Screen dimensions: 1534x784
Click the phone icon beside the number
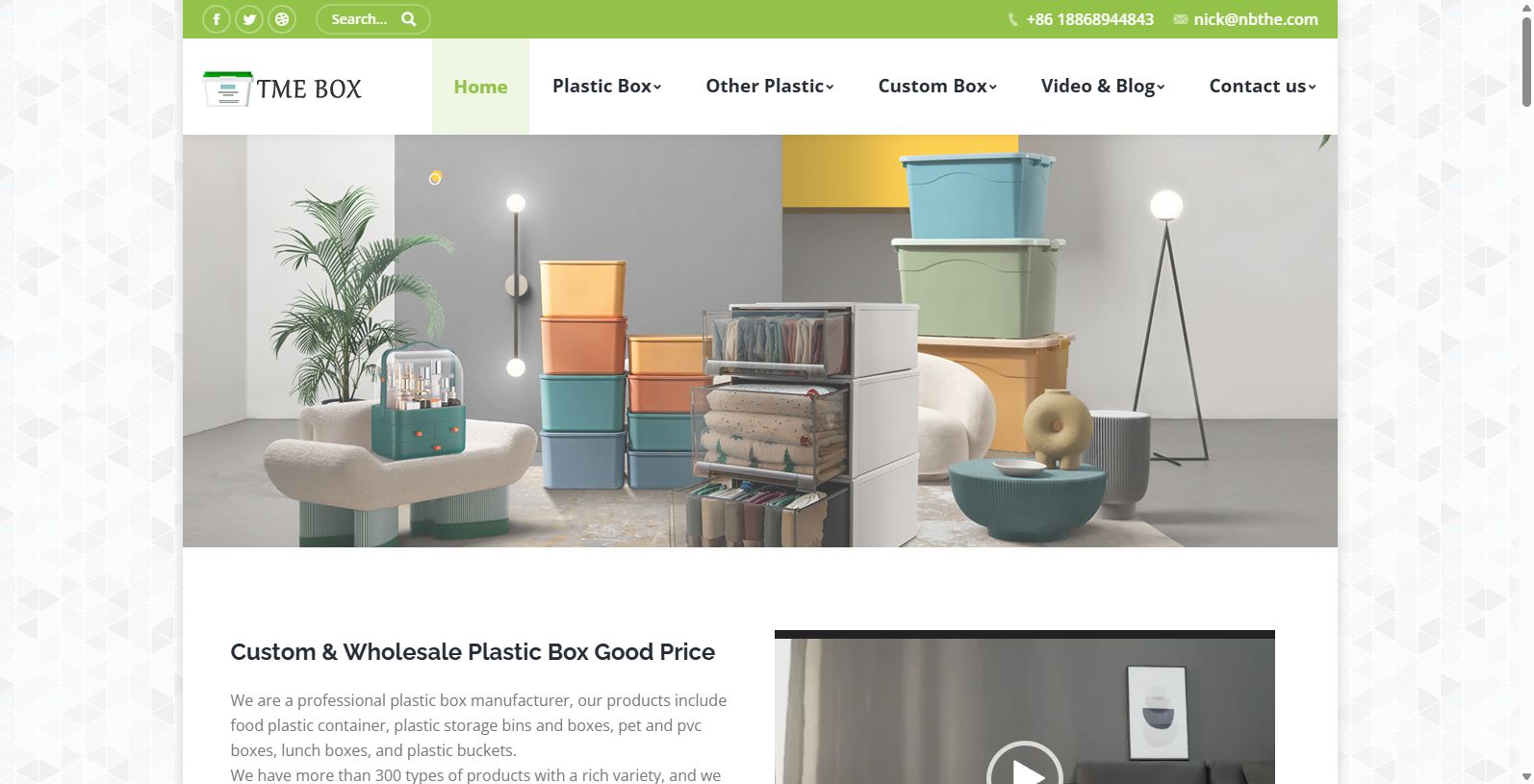point(1013,19)
